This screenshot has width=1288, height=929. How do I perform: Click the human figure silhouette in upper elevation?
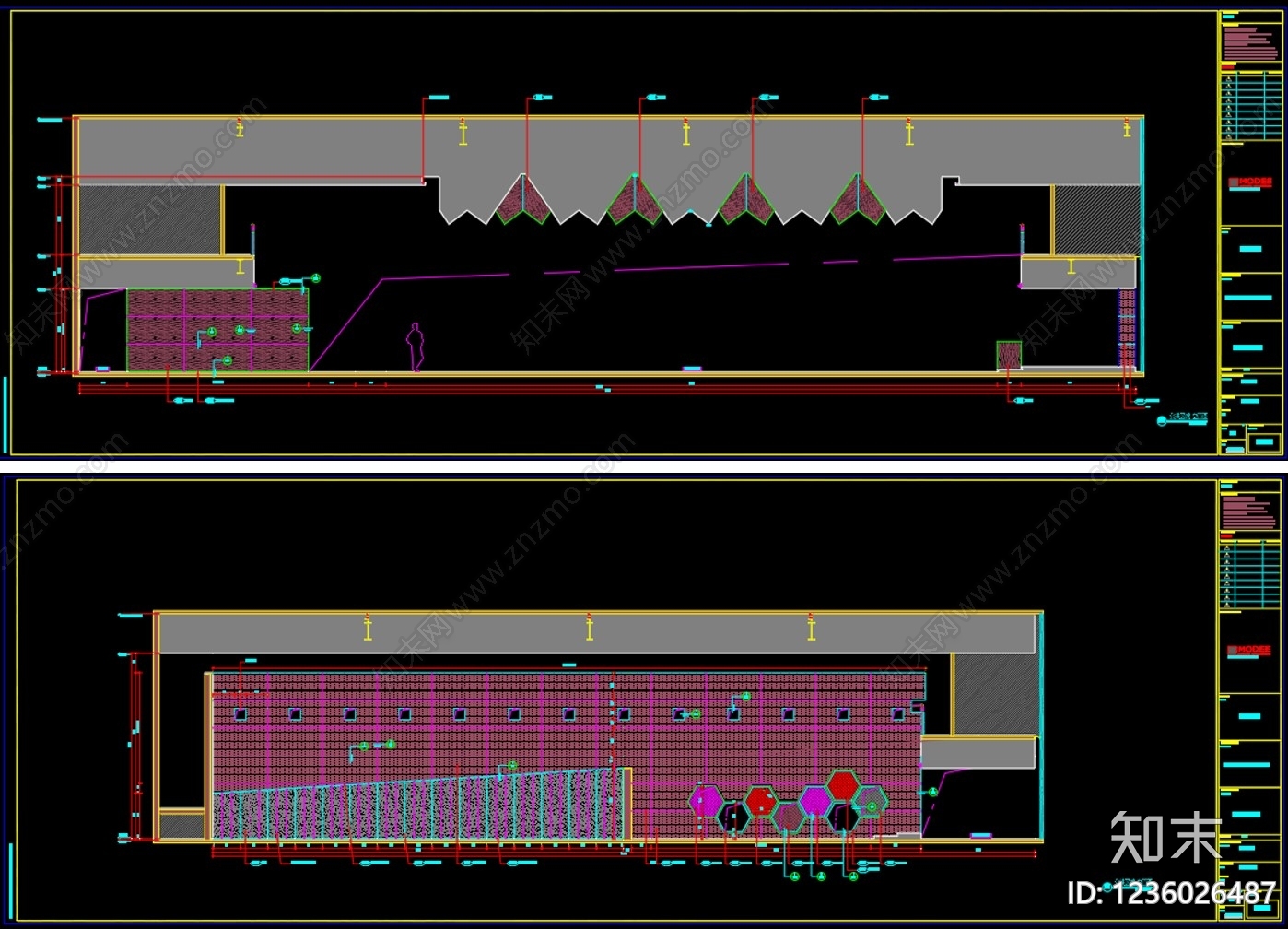click(416, 347)
